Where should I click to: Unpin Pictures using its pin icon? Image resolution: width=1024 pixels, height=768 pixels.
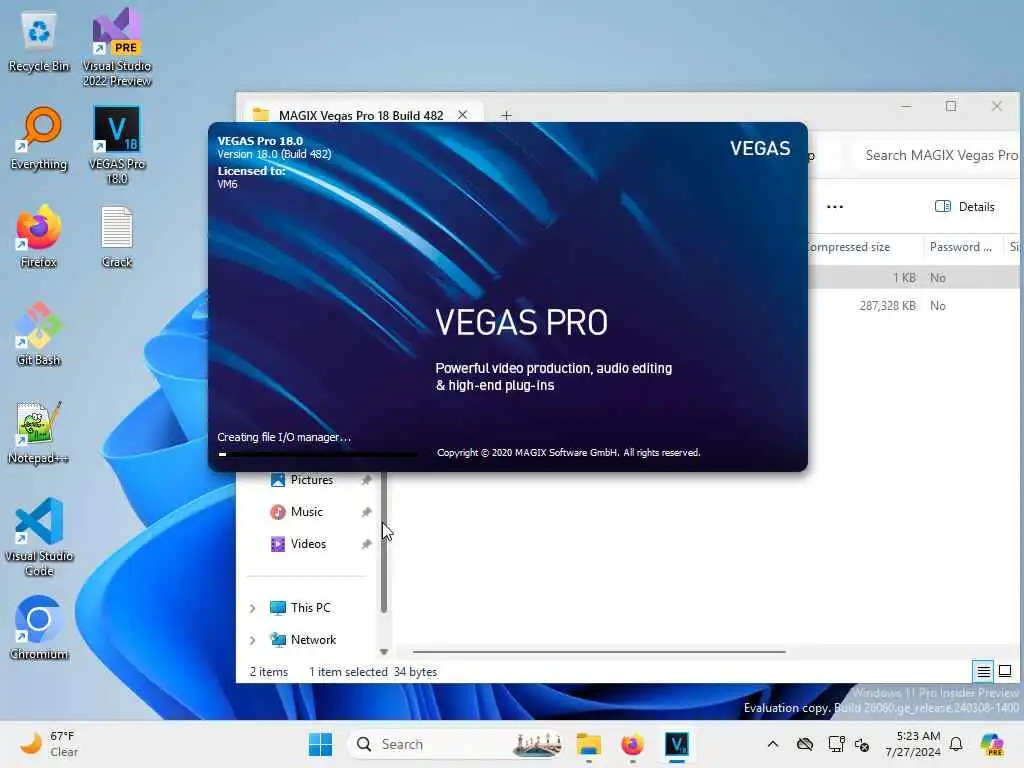click(x=366, y=480)
